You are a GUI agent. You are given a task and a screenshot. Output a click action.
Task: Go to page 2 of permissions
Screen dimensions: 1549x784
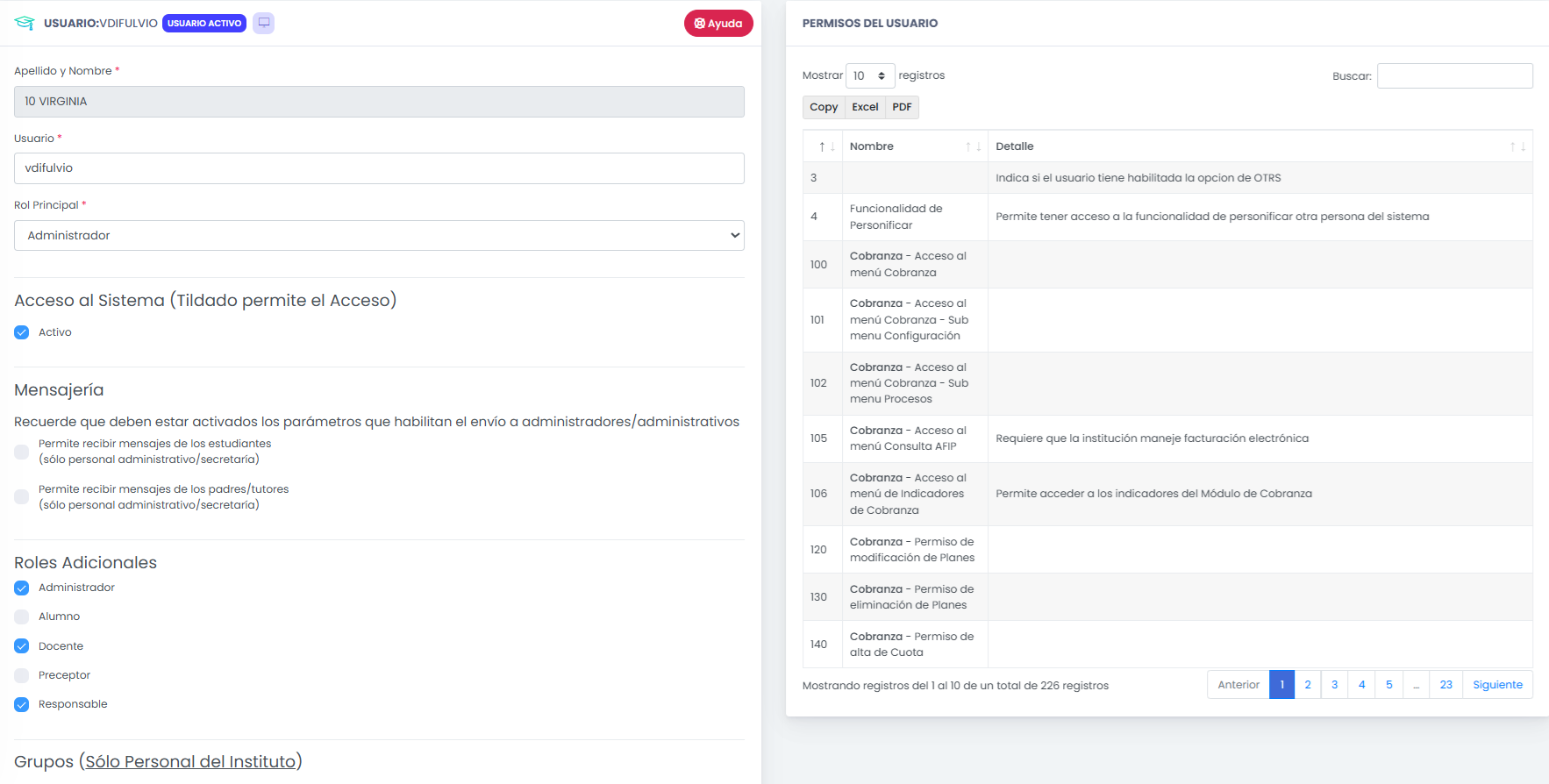1308,685
